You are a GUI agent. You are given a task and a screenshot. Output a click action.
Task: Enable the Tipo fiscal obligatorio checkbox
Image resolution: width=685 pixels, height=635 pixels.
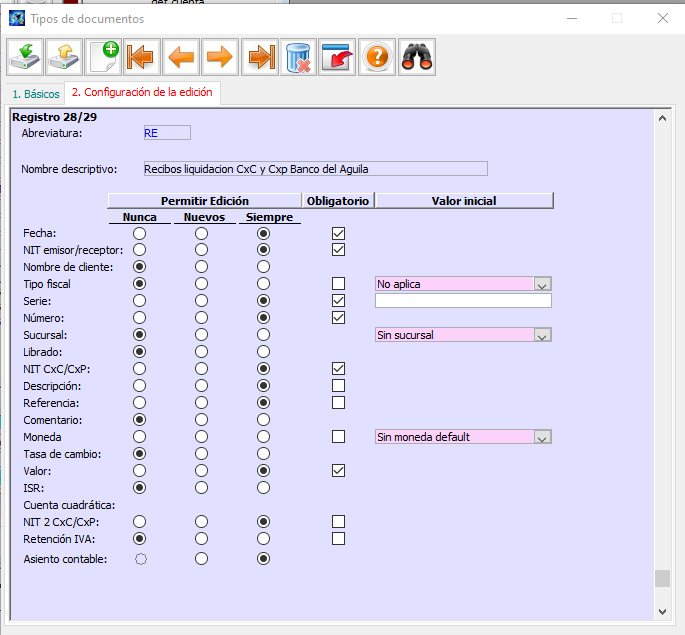[338, 284]
